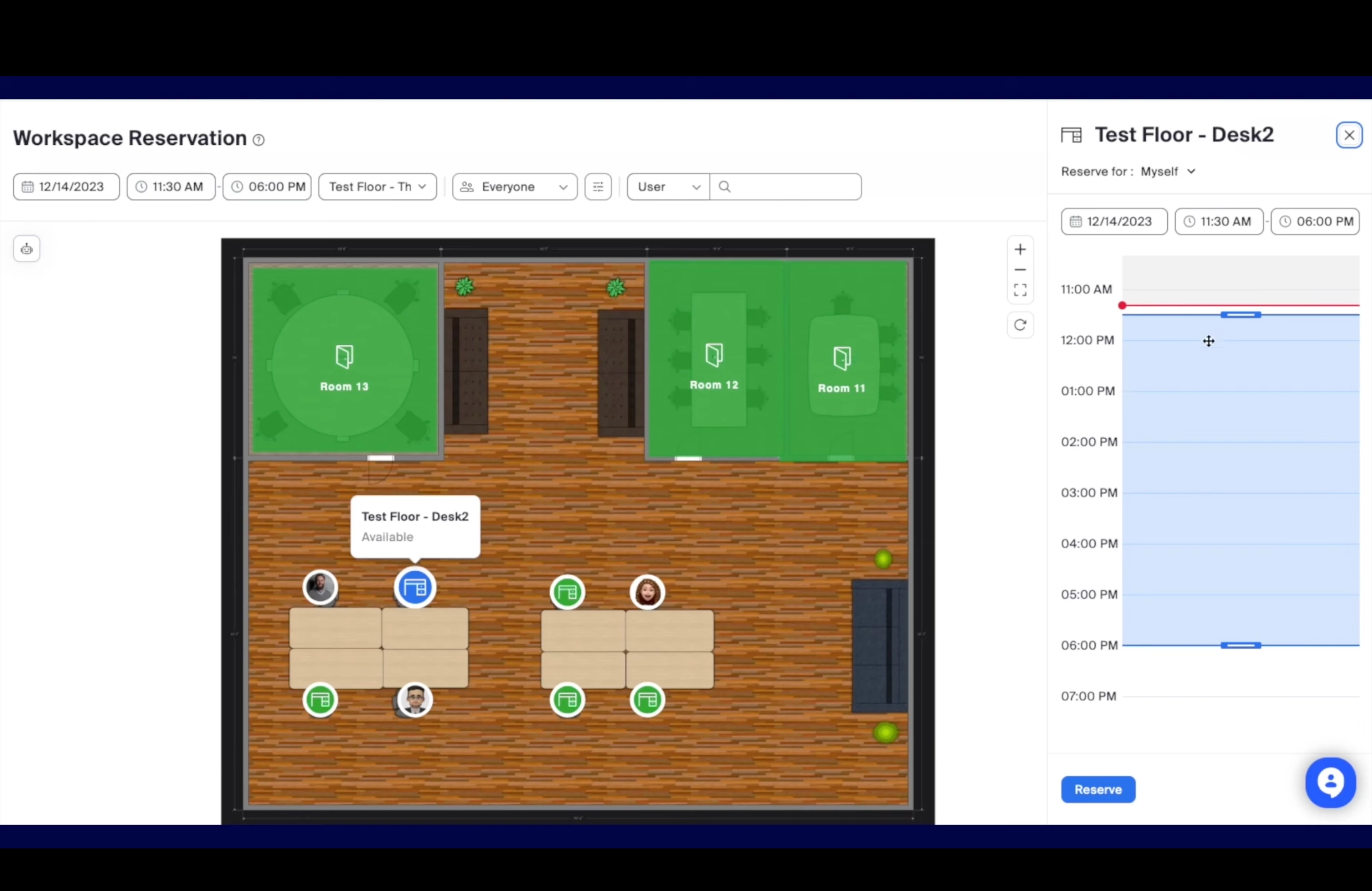Viewport: 1372px width, 891px height.
Task: Zoom out of the floor map
Action: pos(1020,270)
